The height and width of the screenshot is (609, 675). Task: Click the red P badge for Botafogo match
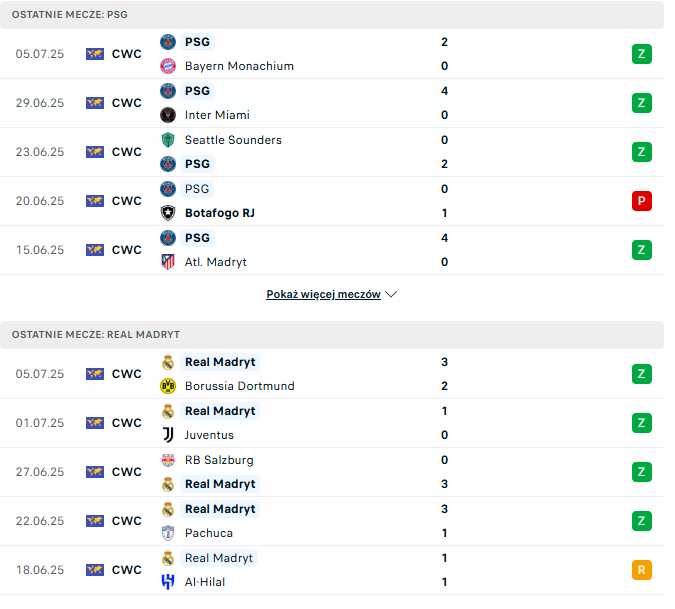pos(641,201)
